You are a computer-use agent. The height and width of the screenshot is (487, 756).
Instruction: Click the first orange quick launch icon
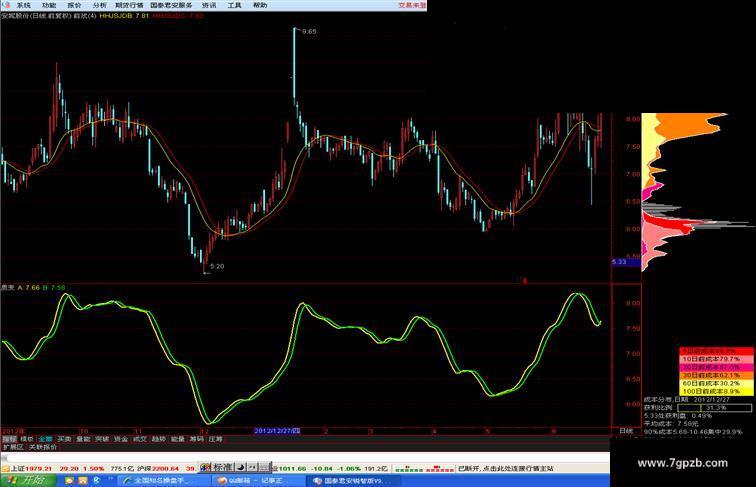(69, 481)
